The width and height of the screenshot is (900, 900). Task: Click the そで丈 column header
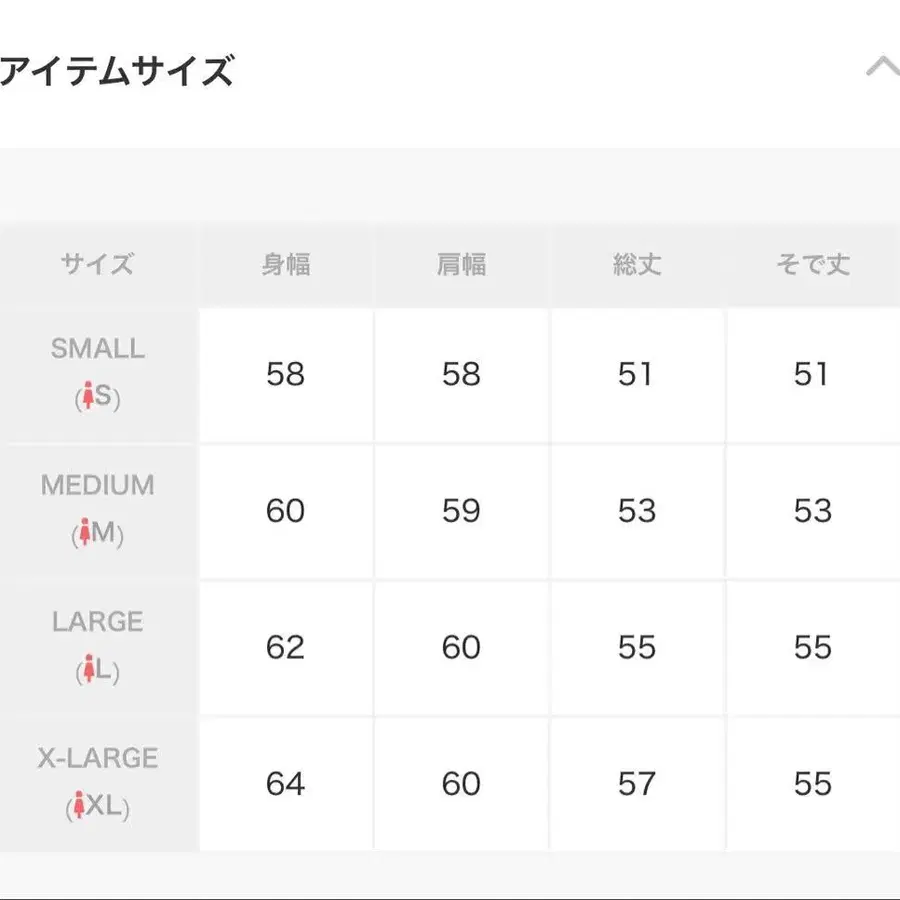click(x=812, y=265)
